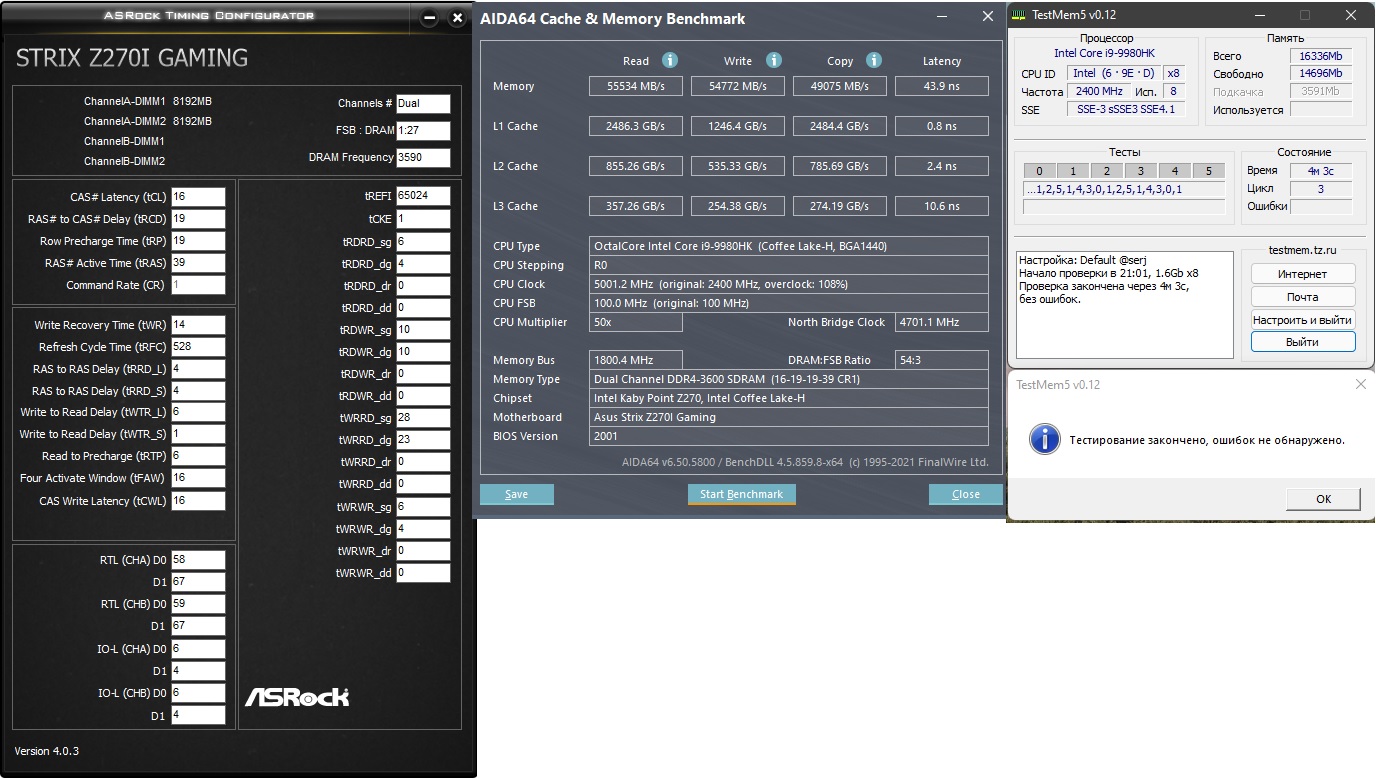
Task: Select the Refresh Cycle Time (tRFC) field
Action: click(x=198, y=347)
